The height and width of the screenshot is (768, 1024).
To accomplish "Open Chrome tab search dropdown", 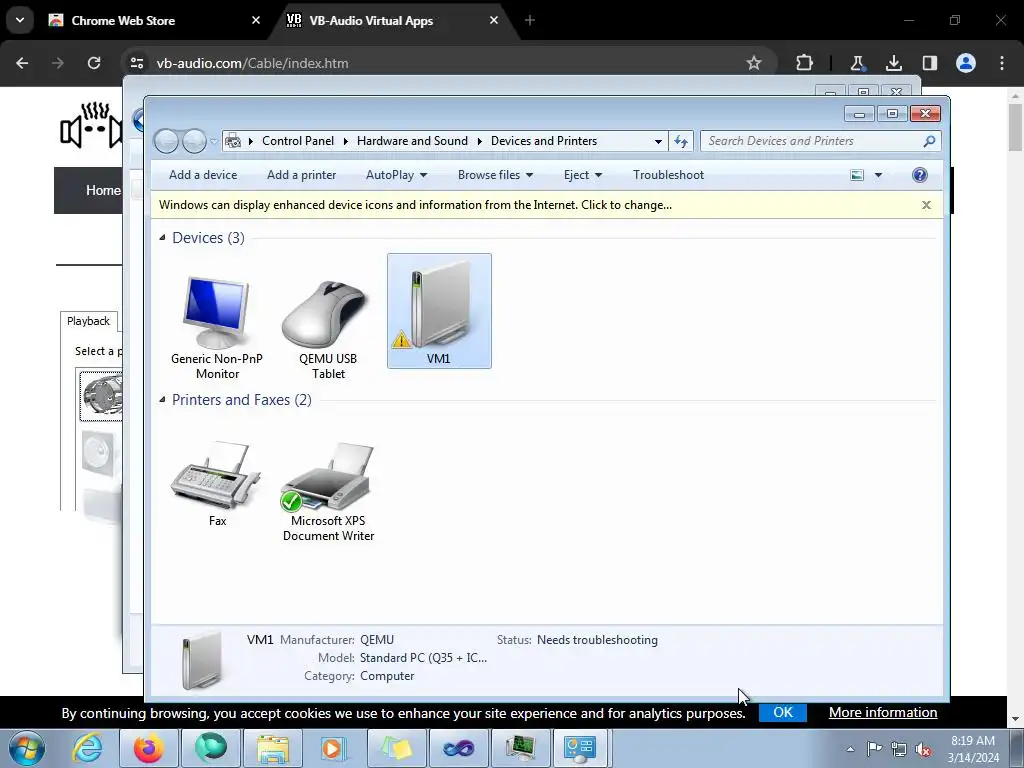I will (x=20, y=20).
